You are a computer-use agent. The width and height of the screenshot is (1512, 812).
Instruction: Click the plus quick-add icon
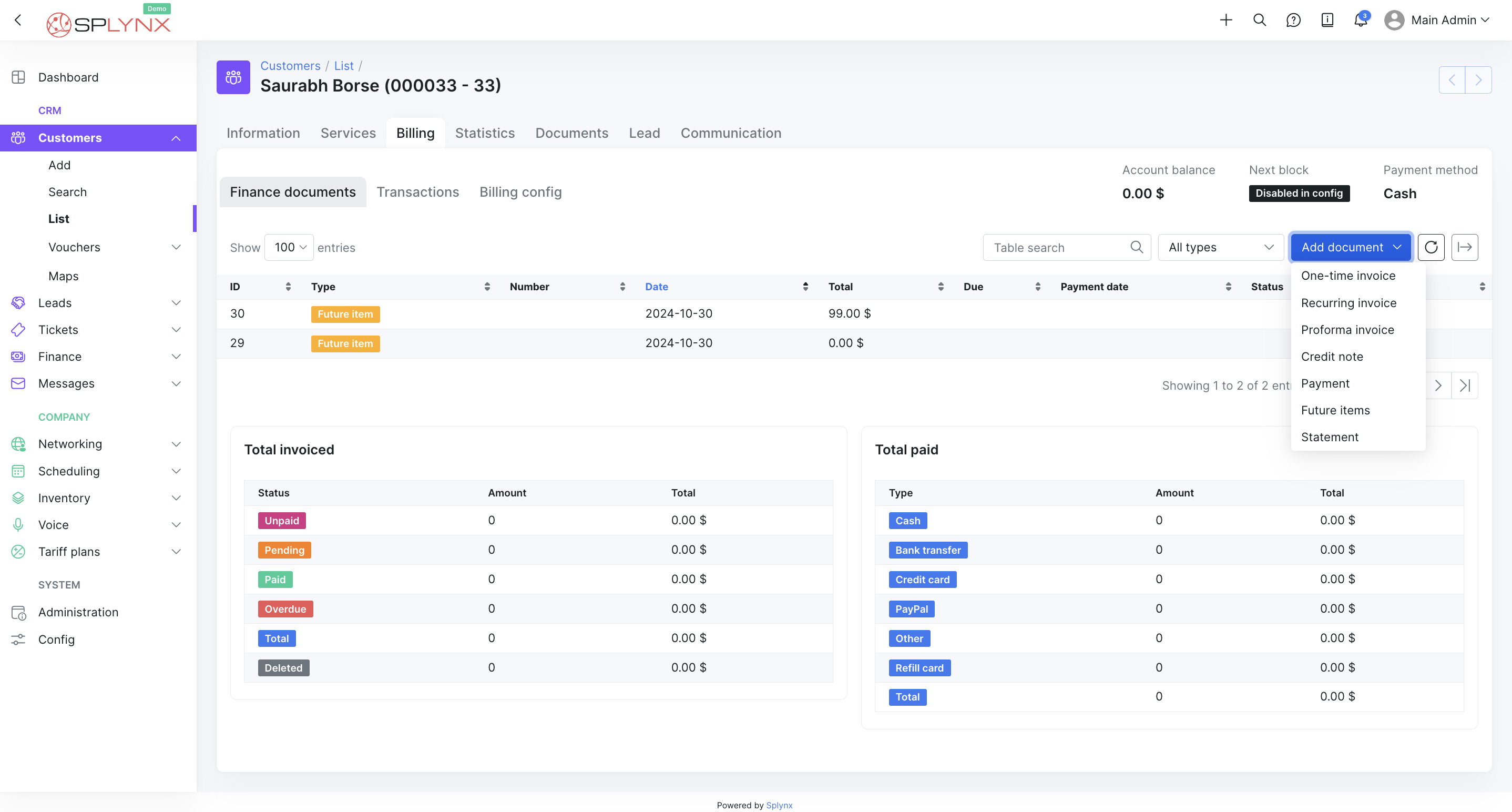pos(1225,20)
